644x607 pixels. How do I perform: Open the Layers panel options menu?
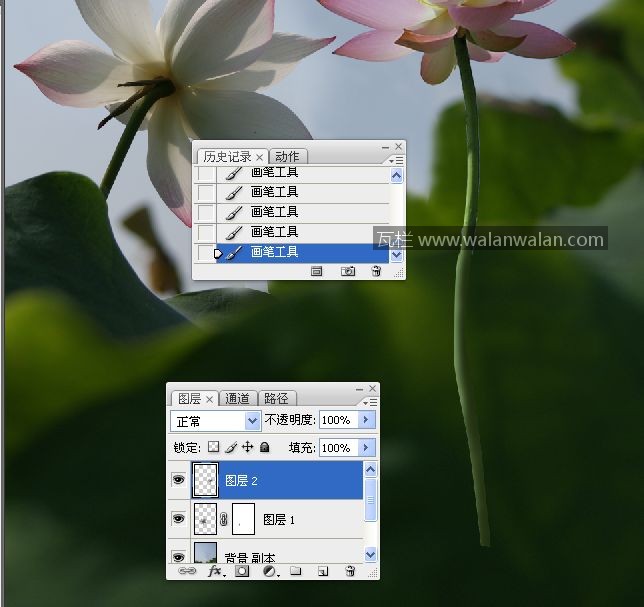pos(370,403)
